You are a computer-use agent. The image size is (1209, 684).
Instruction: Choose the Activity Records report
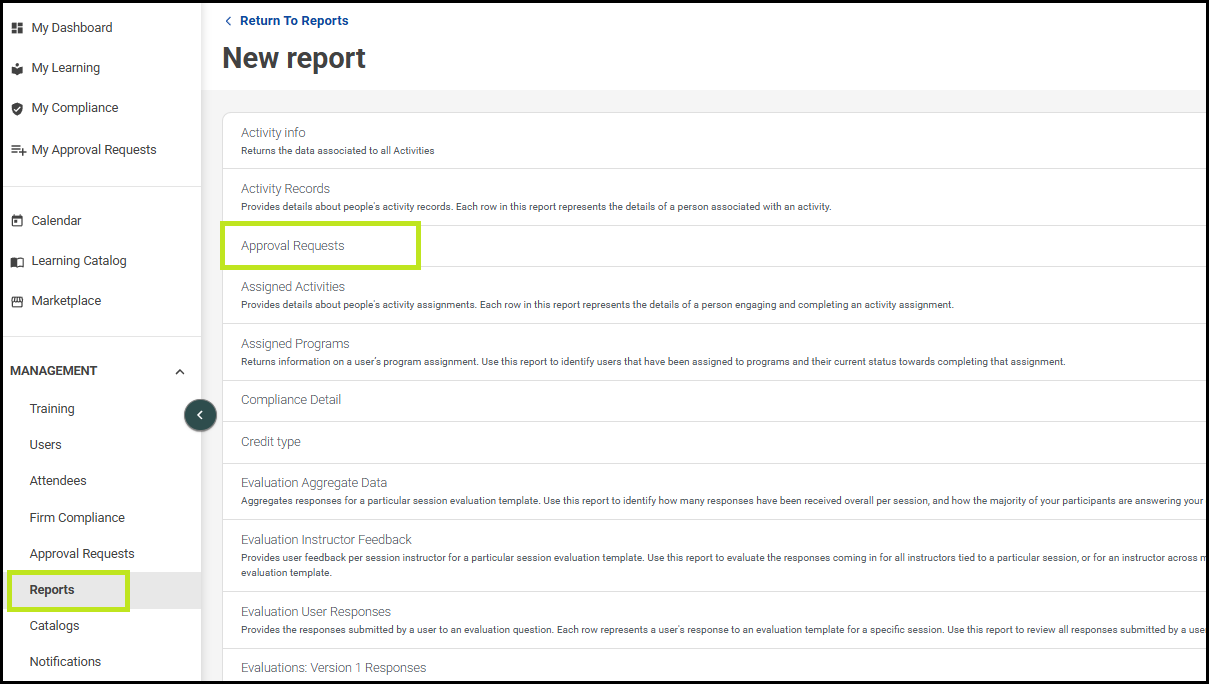point(285,189)
